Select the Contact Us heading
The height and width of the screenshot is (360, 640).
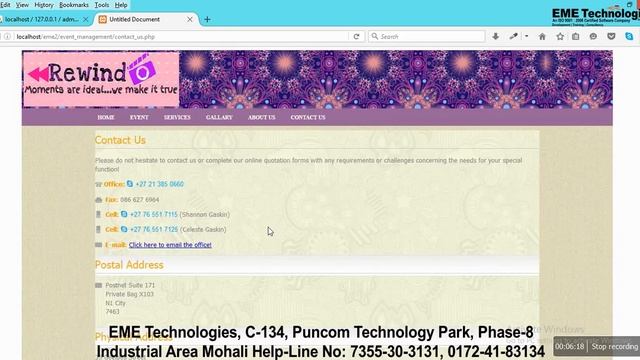pyautogui.click(x=120, y=140)
